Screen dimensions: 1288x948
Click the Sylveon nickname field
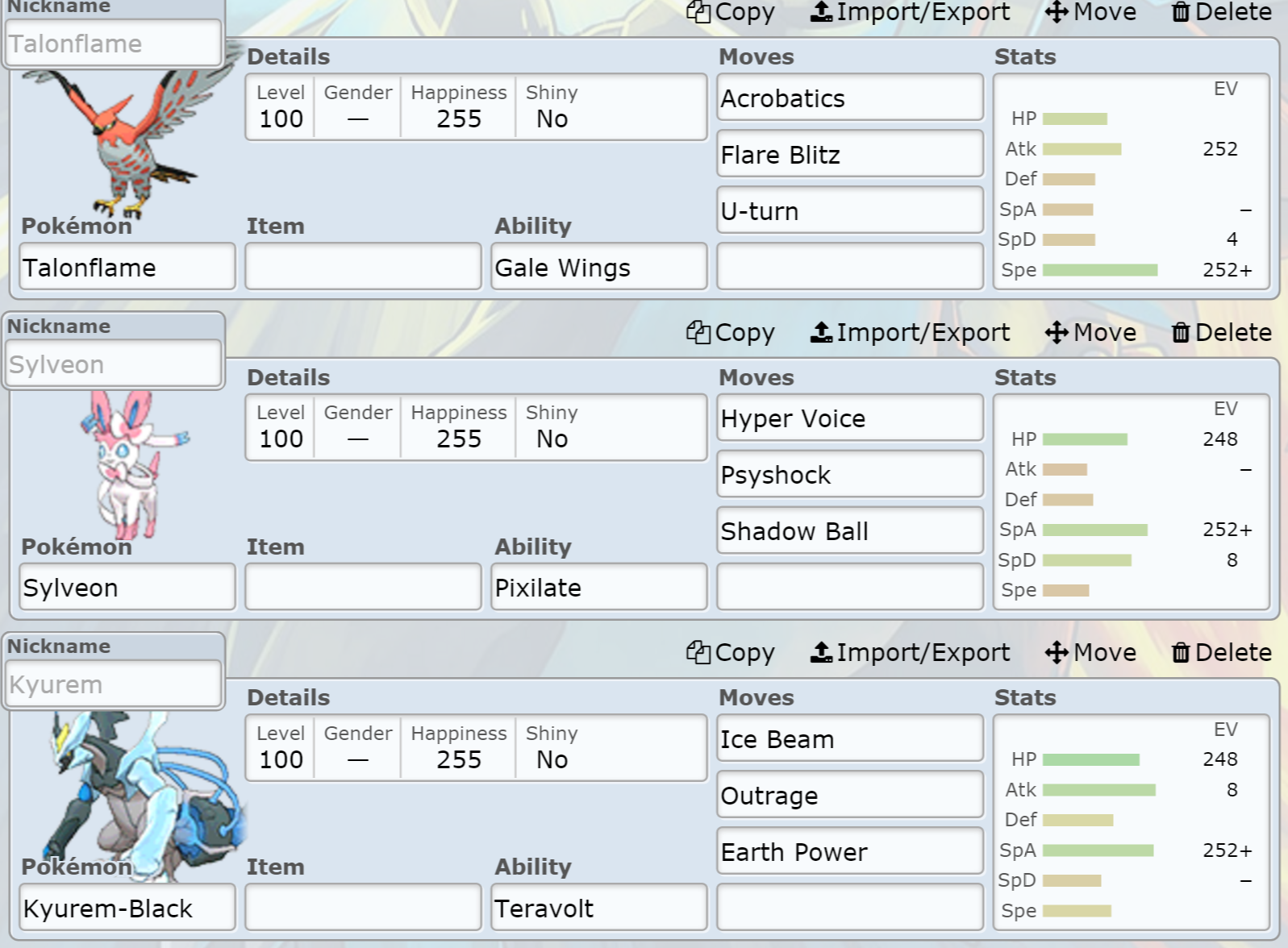pyautogui.click(x=114, y=364)
